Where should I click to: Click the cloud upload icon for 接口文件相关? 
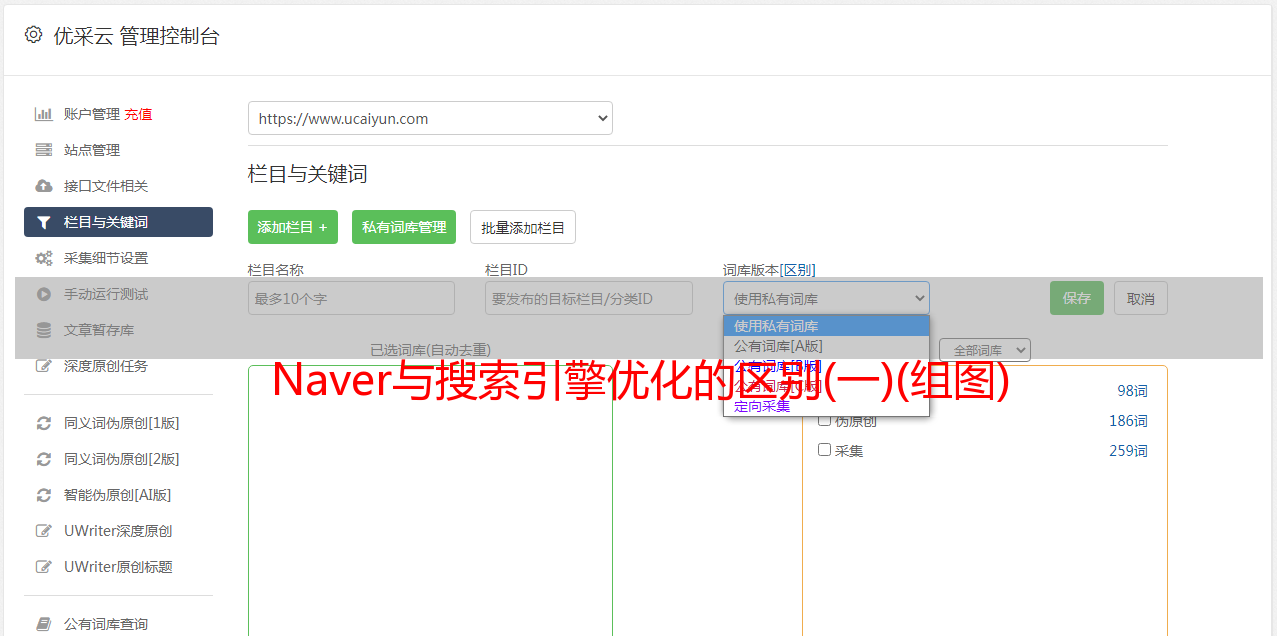(43, 186)
